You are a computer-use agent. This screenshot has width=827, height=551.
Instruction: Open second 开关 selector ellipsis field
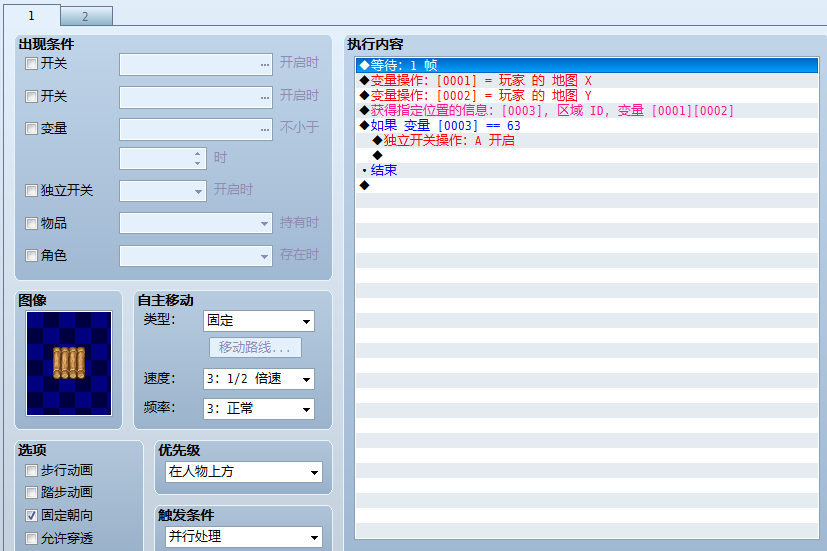pyautogui.click(x=196, y=98)
